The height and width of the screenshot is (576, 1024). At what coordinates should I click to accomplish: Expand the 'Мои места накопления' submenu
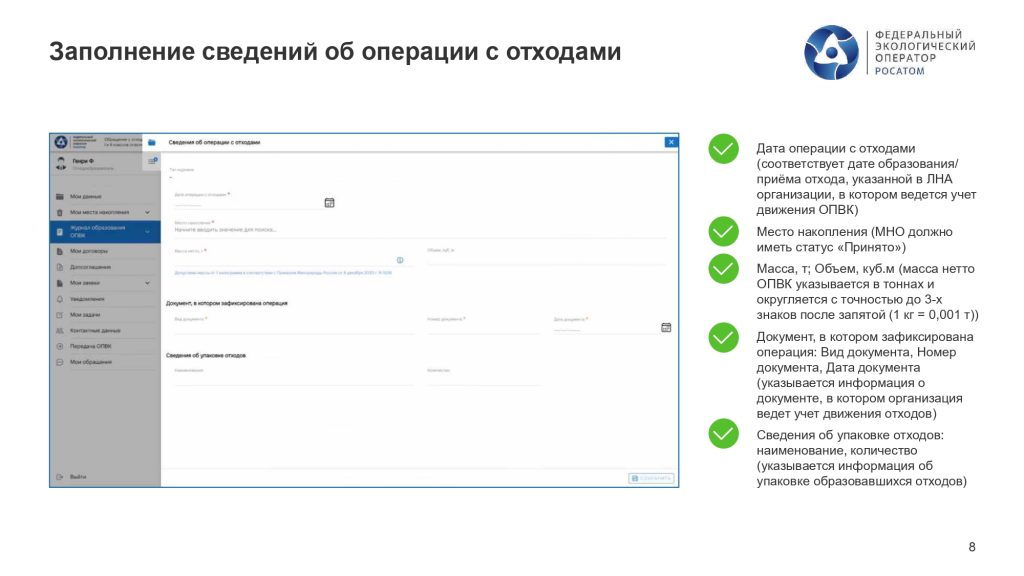coord(148,212)
